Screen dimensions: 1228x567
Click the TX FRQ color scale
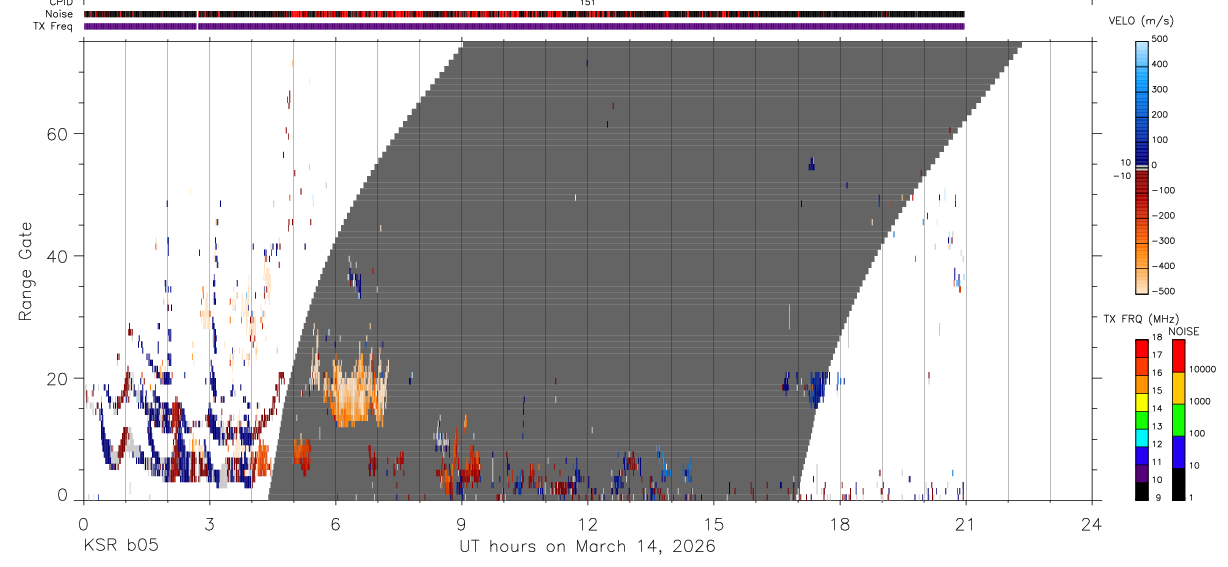point(1142,419)
